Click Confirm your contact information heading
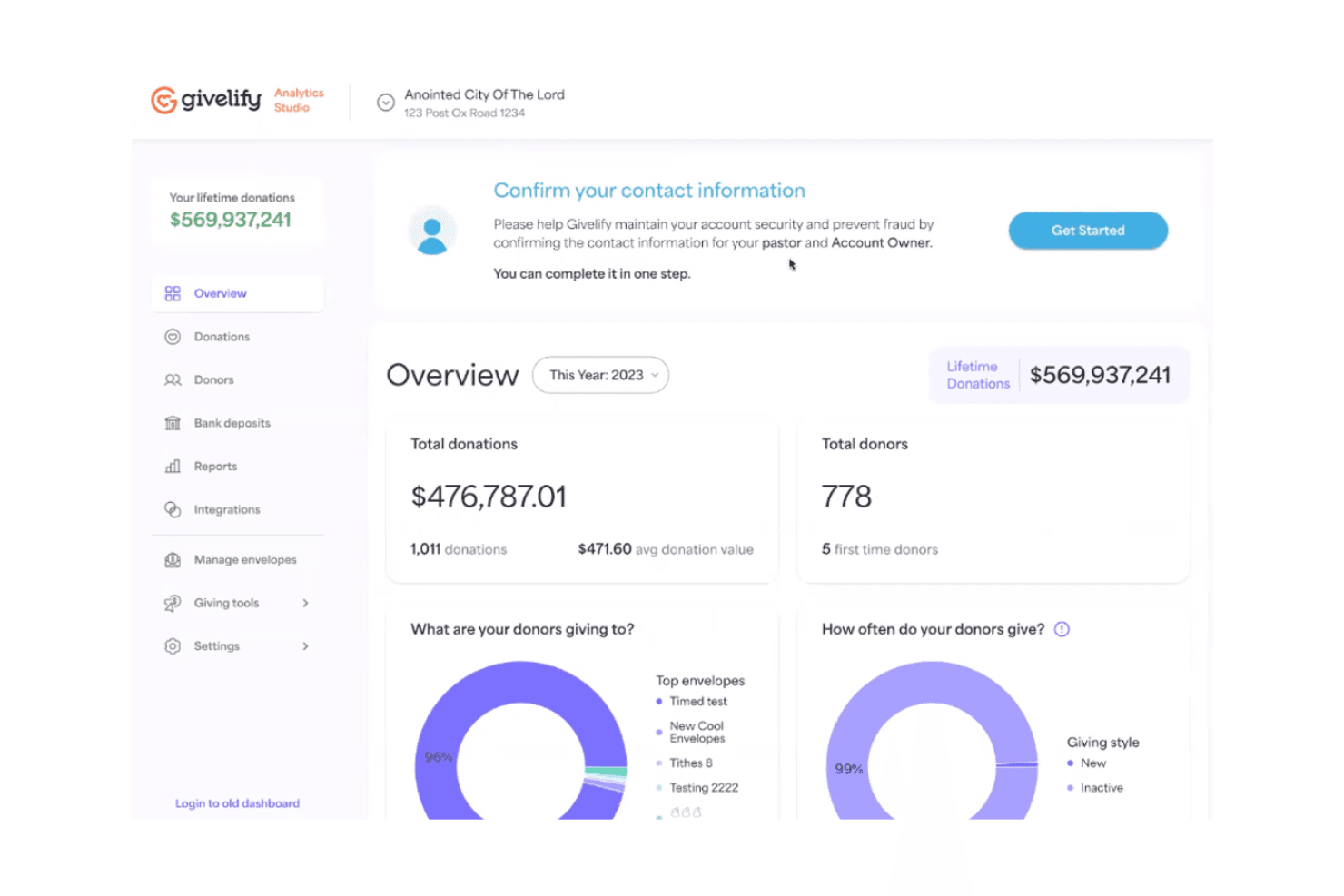 [x=649, y=191]
